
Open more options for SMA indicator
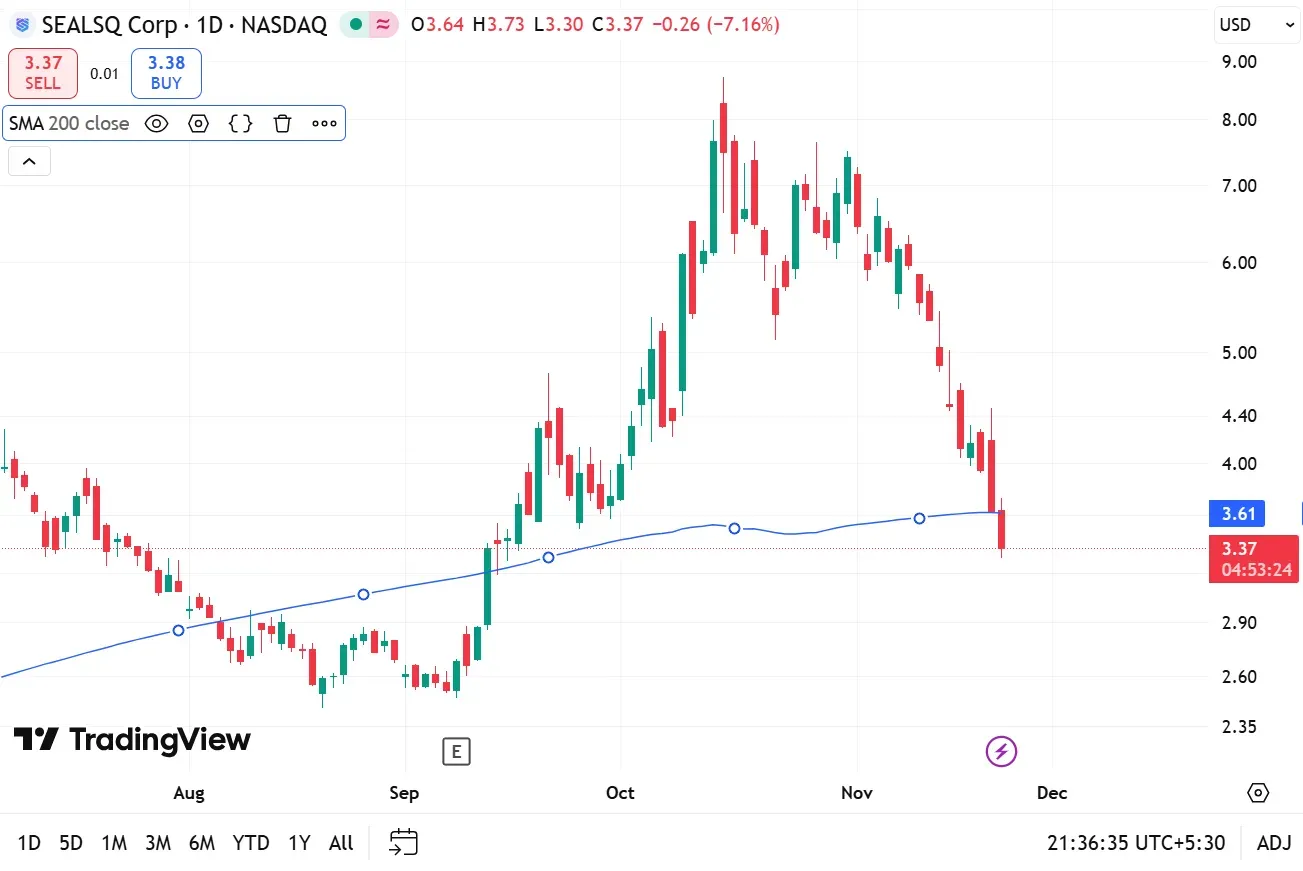[324, 123]
